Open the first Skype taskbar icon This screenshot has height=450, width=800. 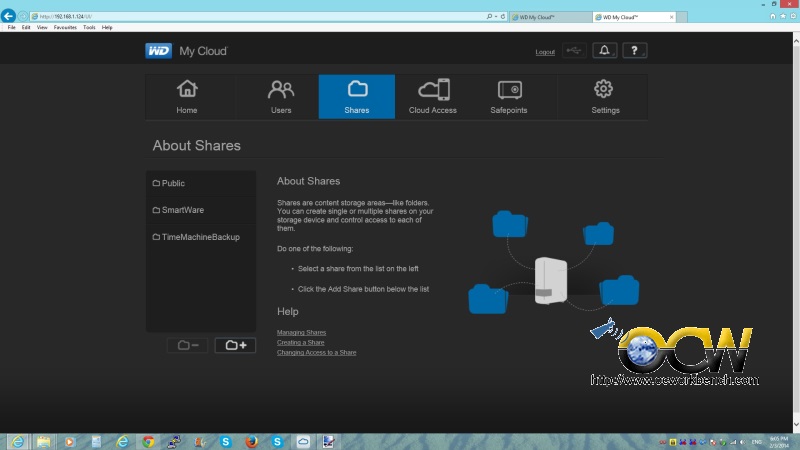pos(226,442)
